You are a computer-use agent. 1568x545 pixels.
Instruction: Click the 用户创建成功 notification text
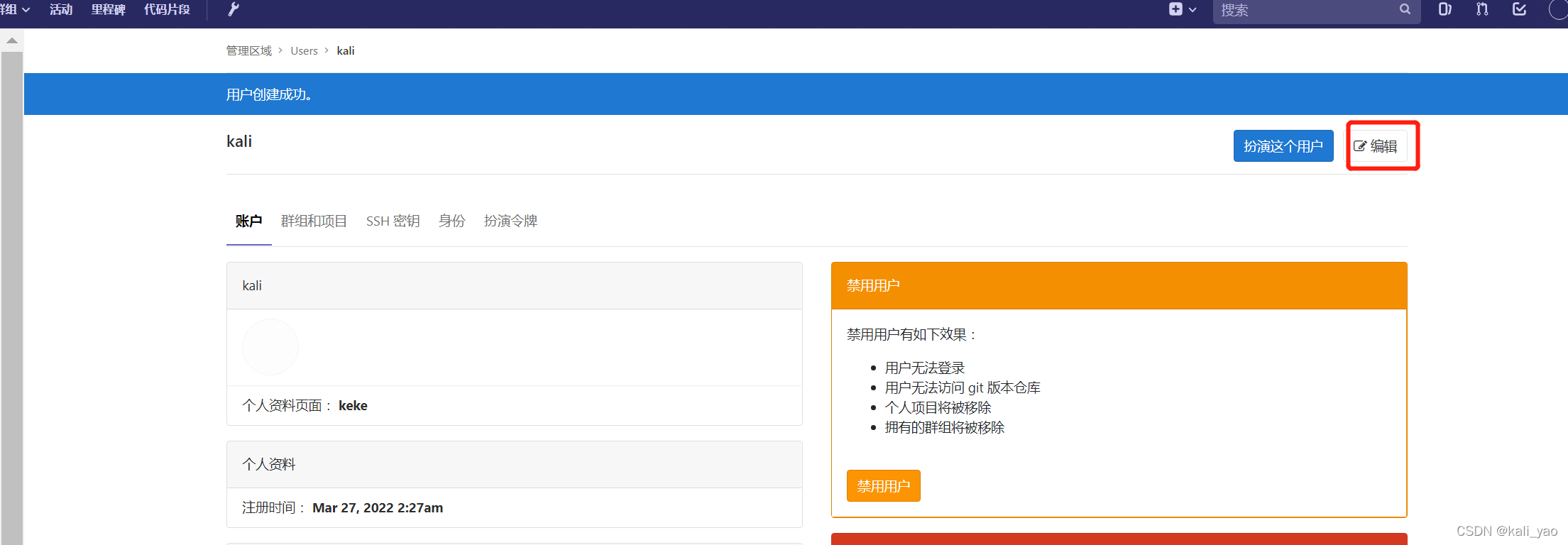[269, 94]
